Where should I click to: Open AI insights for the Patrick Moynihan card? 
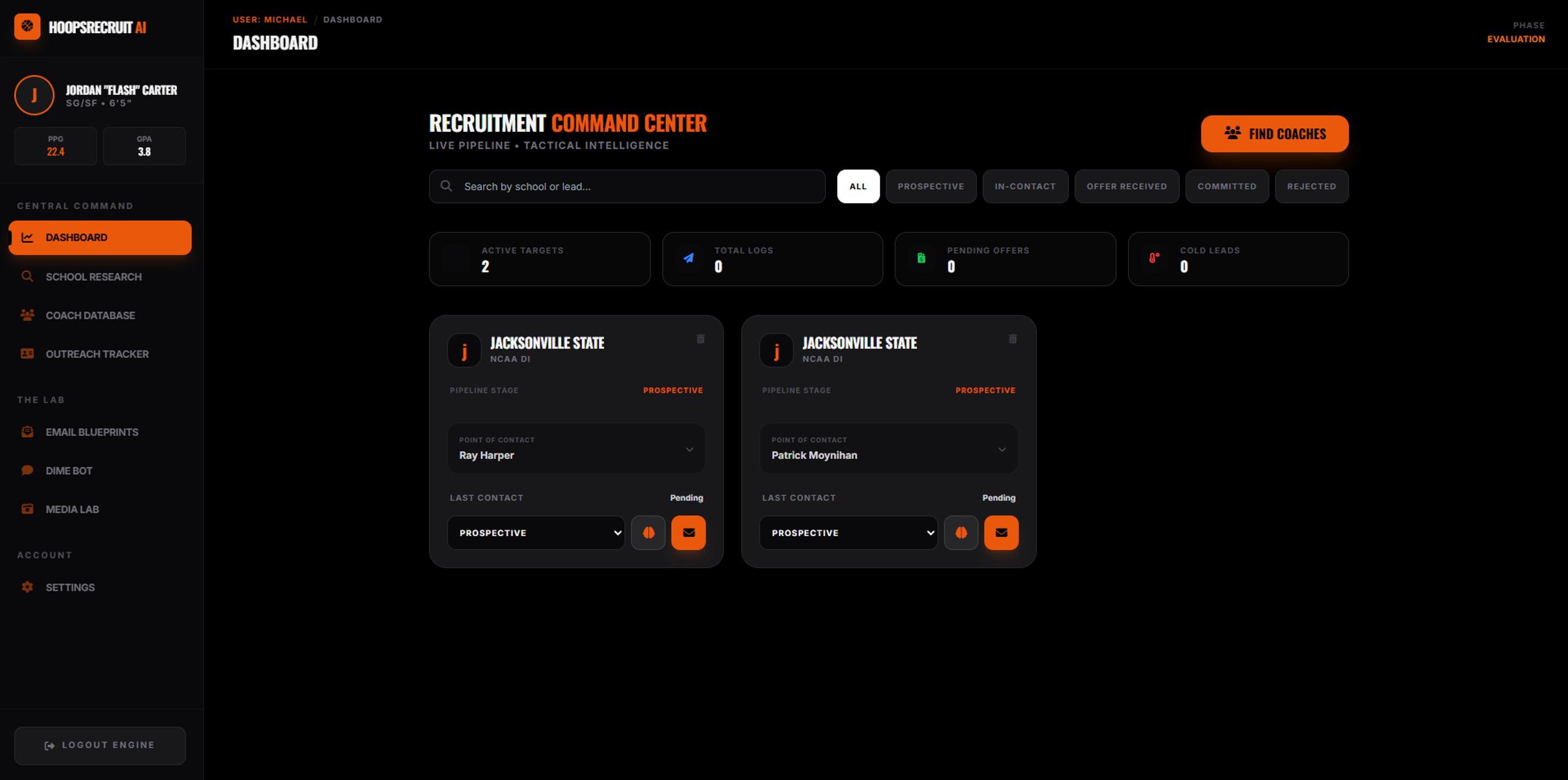[960, 532]
